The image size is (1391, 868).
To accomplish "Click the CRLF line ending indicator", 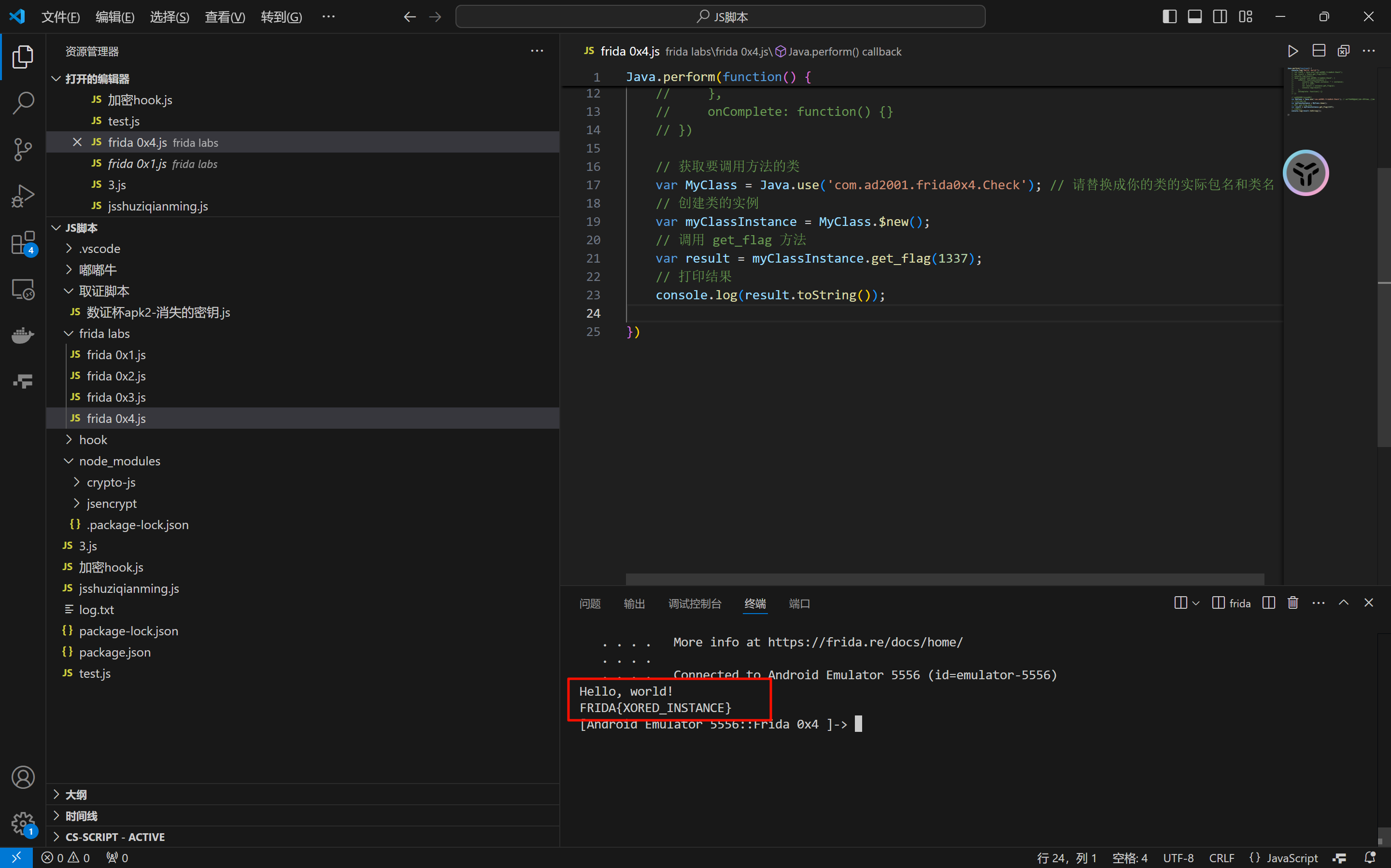I will (1221, 858).
